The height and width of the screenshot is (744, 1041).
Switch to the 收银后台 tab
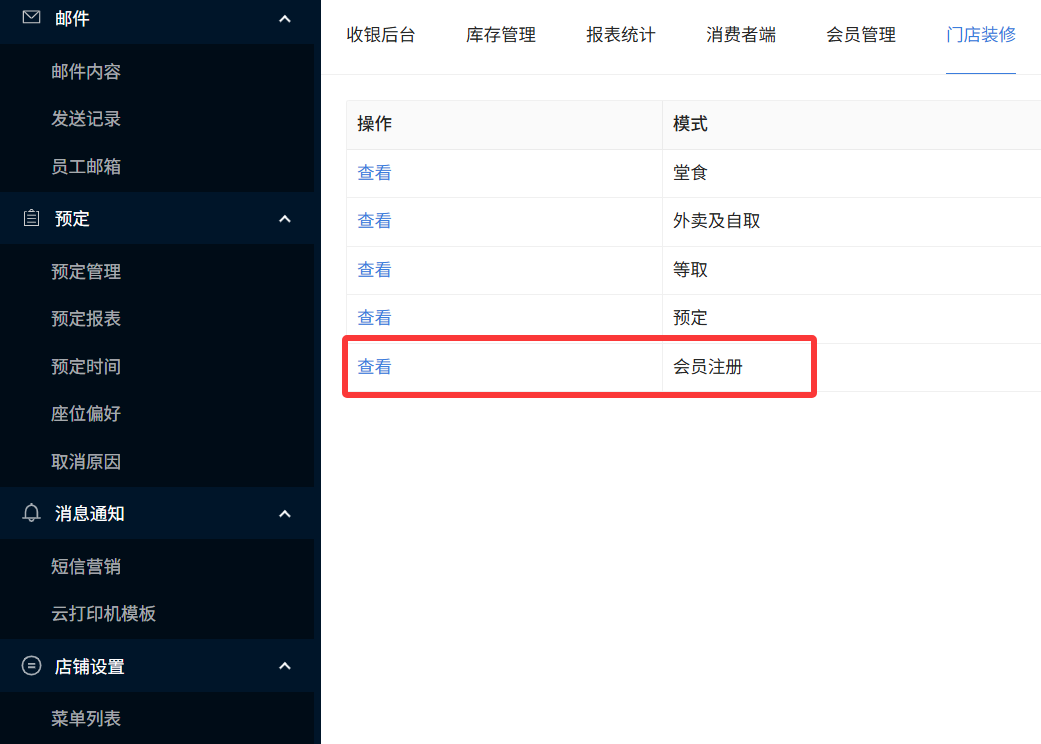click(381, 35)
